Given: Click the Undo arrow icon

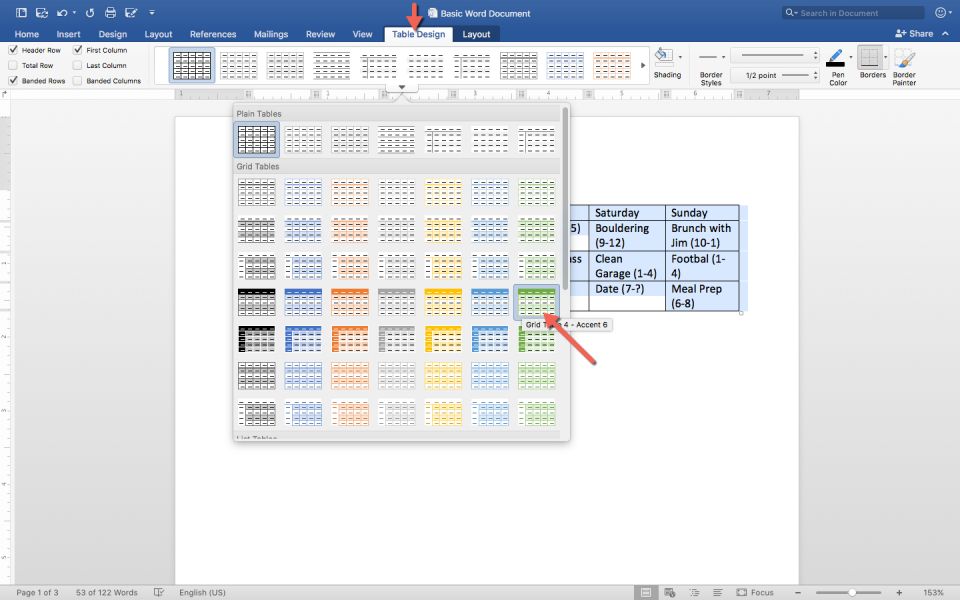Looking at the screenshot, I should (x=63, y=13).
